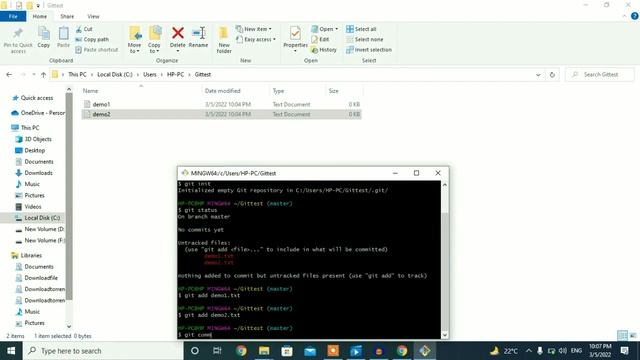Click the Explorer help question mark icon
The width and height of the screenshot is (640, 360).
(x=634, y=16)
